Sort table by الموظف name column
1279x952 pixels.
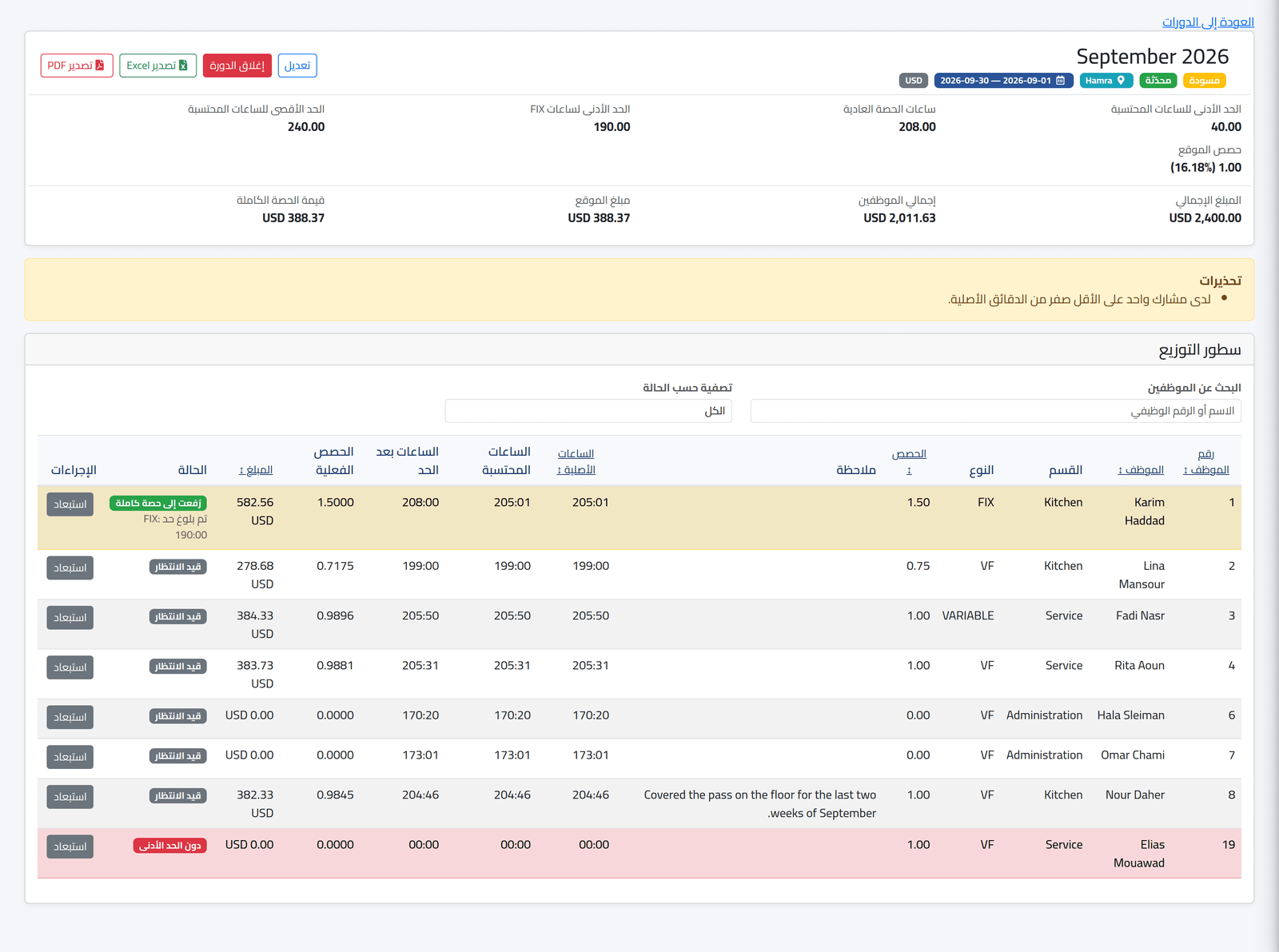1141,470
